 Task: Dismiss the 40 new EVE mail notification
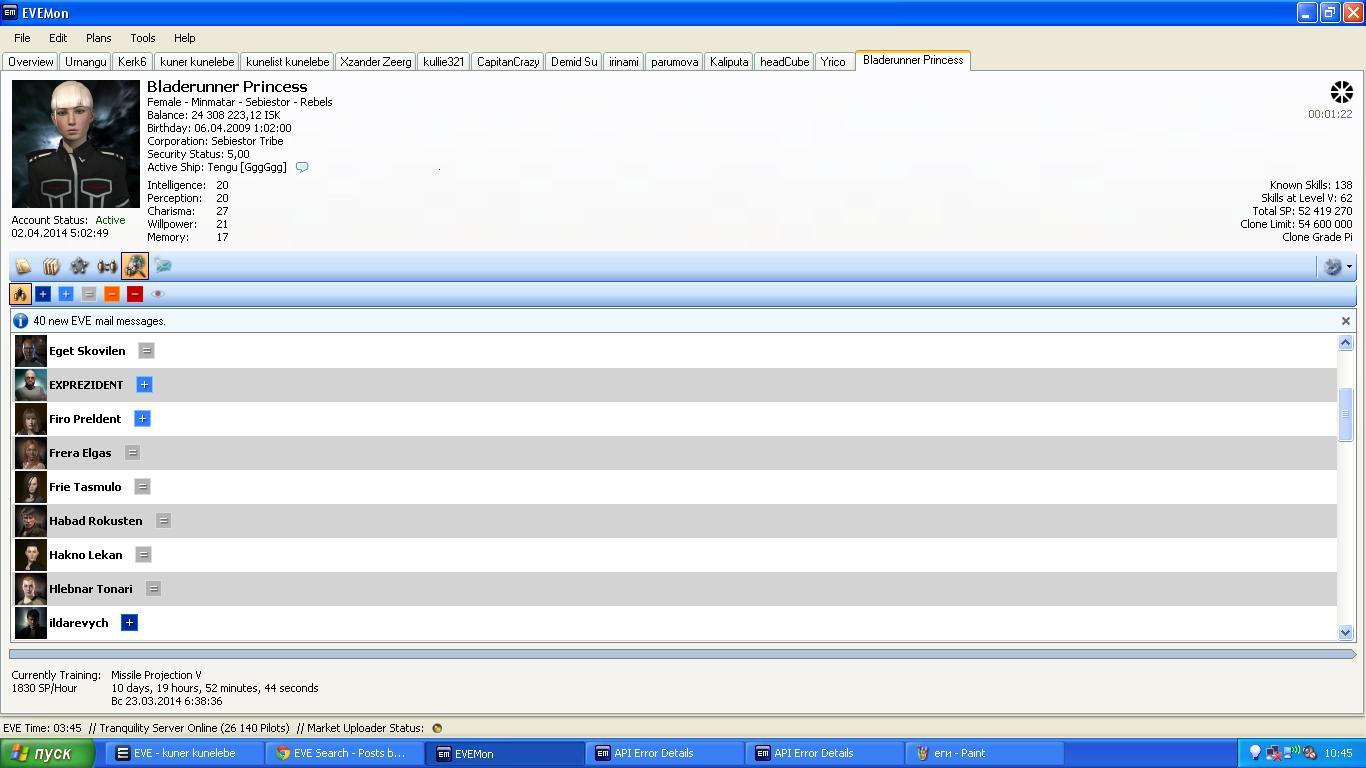coord(1345,321)
